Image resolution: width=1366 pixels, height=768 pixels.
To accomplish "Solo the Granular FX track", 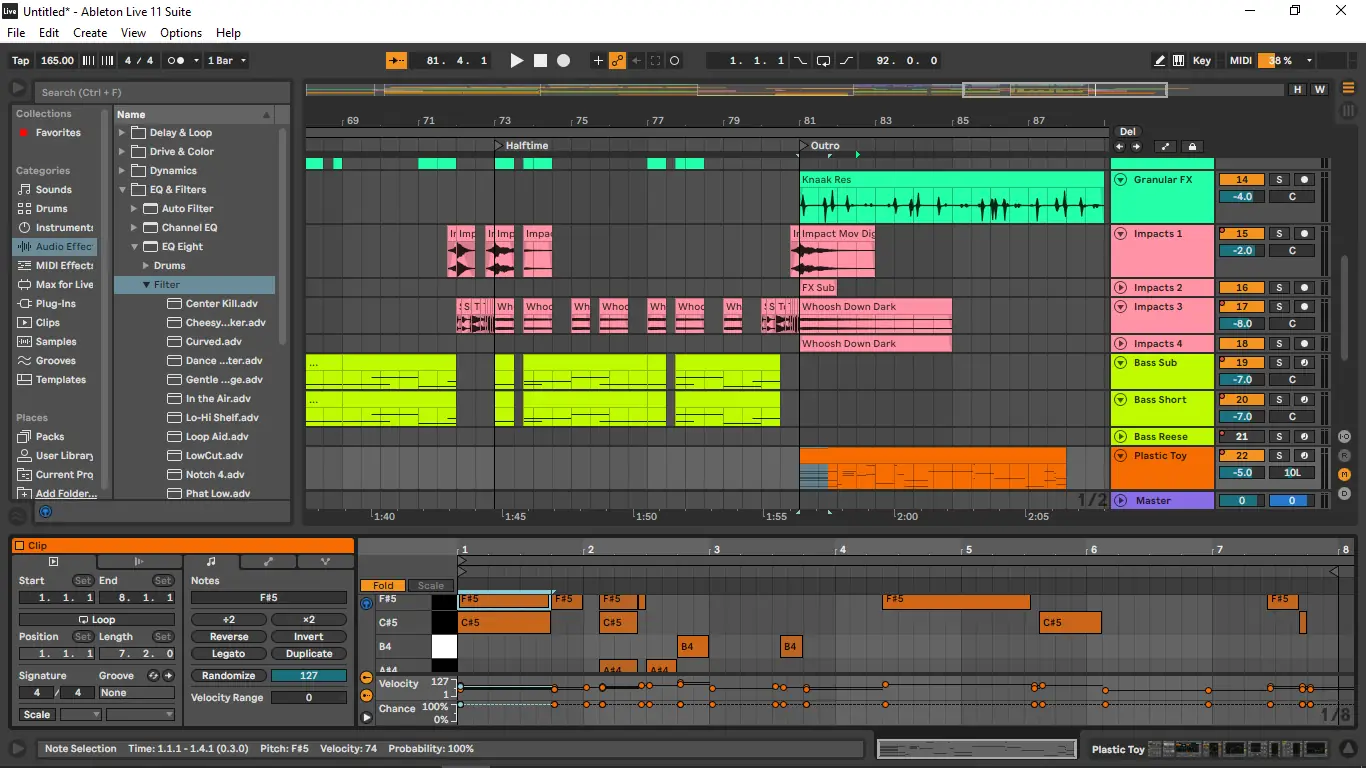I will [1278, 180].
